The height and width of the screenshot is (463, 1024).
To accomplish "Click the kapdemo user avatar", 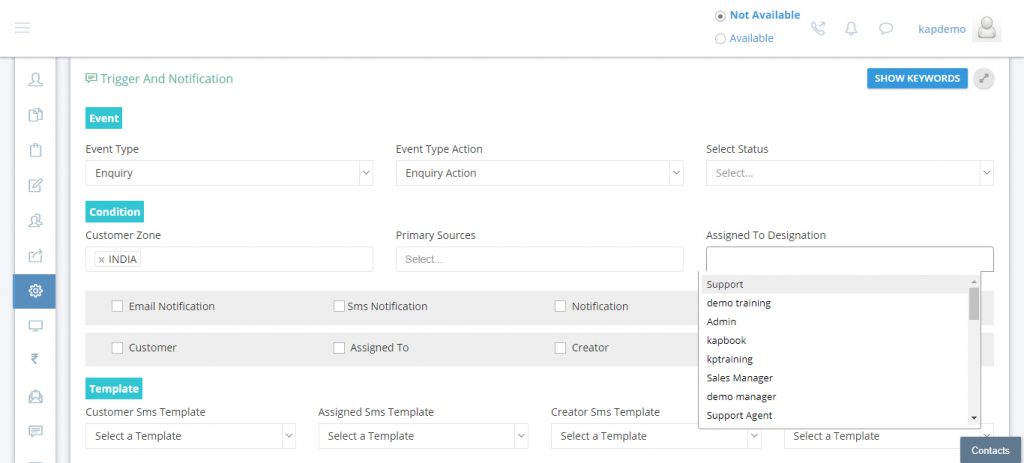I will 986,28.
